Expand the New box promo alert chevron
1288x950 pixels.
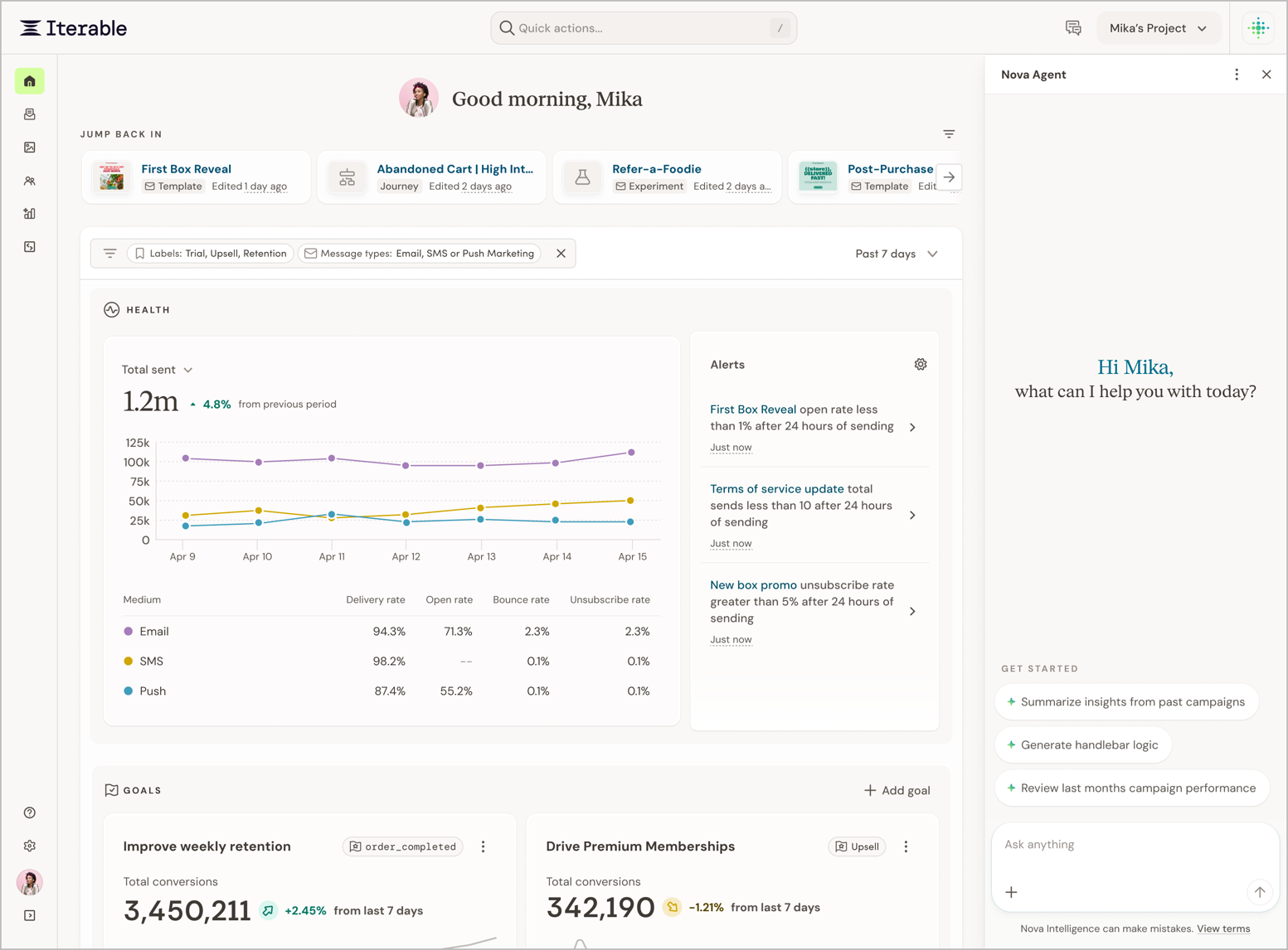tap(912, 612)
